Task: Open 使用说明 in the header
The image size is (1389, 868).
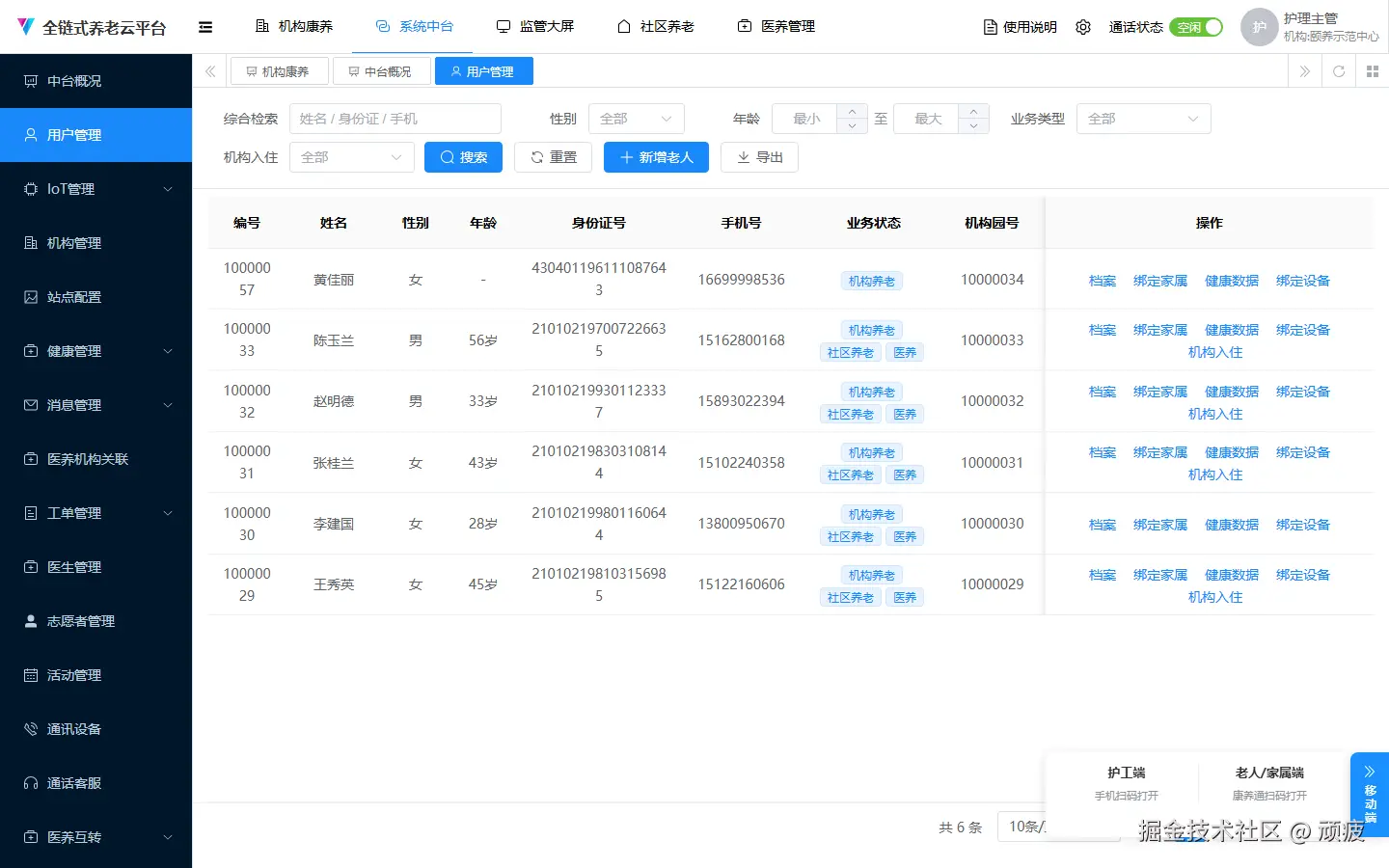Action: pos(1020,27)
